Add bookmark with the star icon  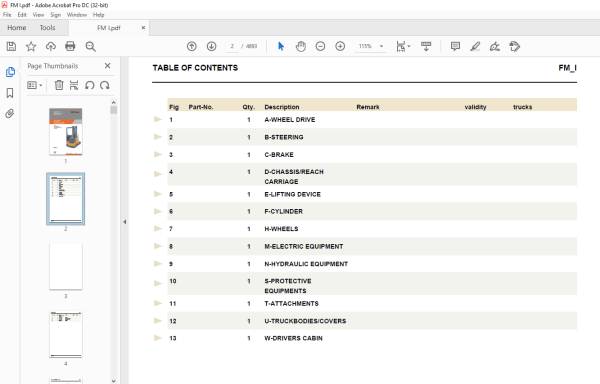(31, 47)
